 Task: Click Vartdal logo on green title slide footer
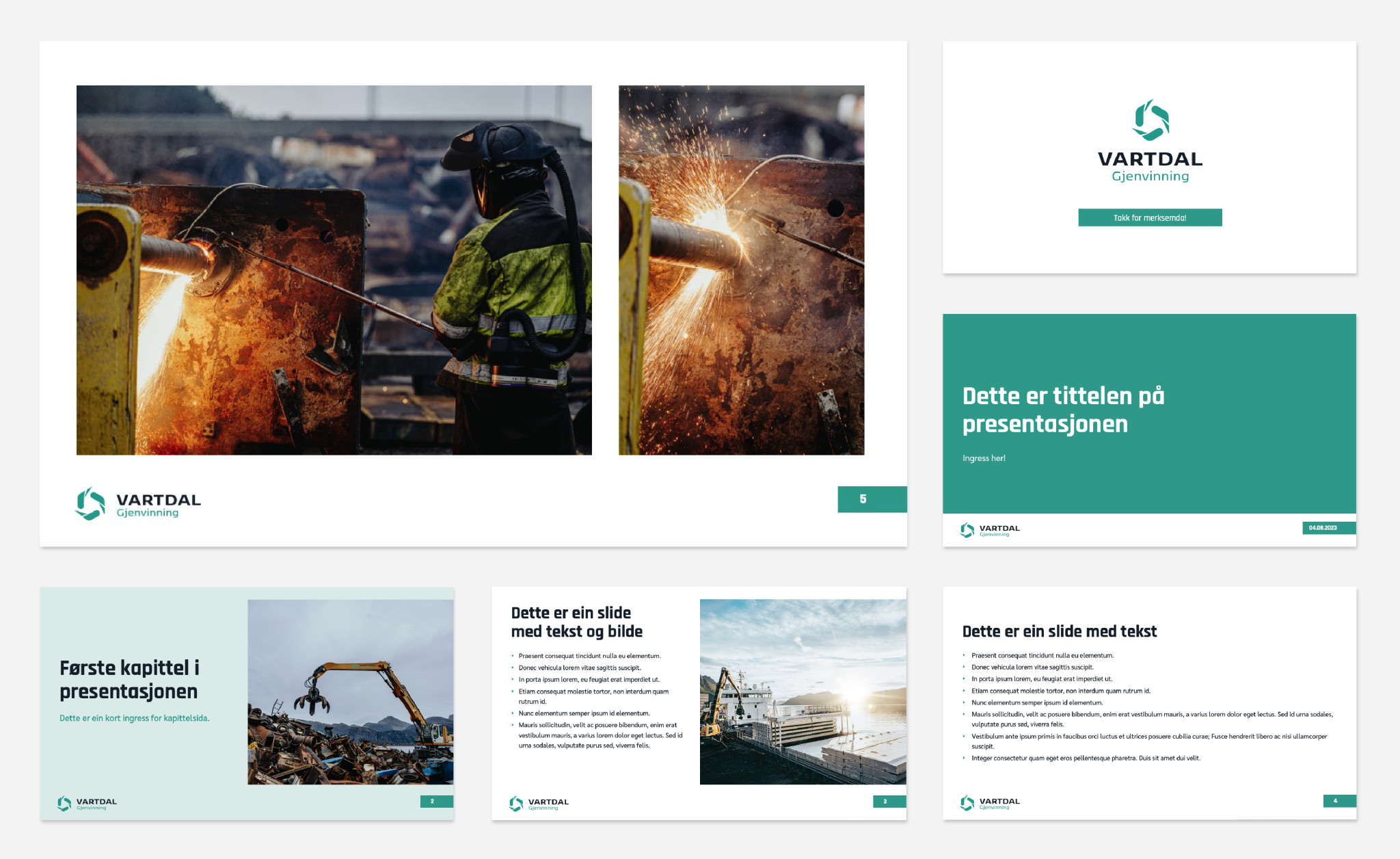click(990, 530)
